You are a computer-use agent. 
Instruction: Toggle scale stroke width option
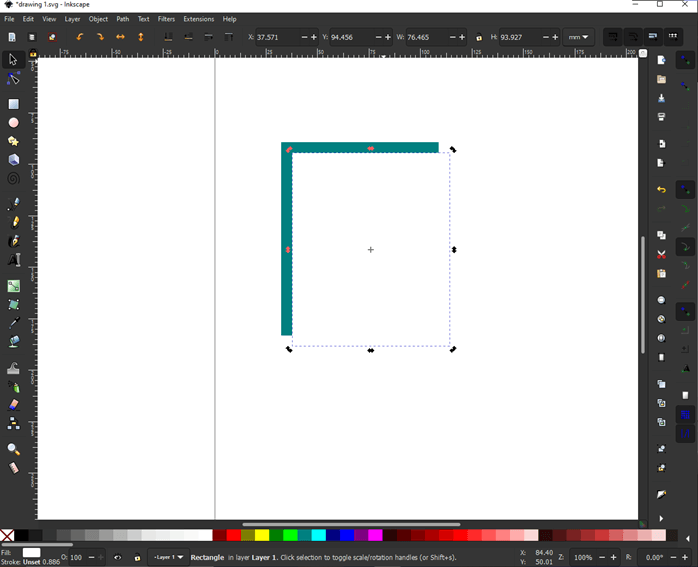point(613,37)
